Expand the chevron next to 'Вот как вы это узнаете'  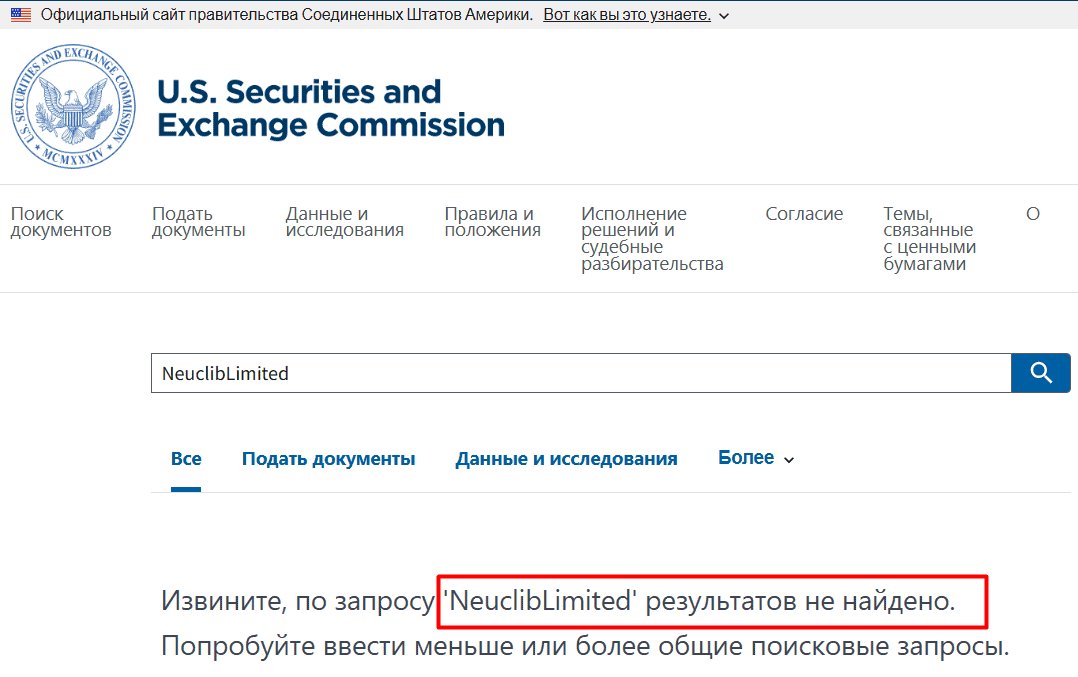(x=723, y=15)
